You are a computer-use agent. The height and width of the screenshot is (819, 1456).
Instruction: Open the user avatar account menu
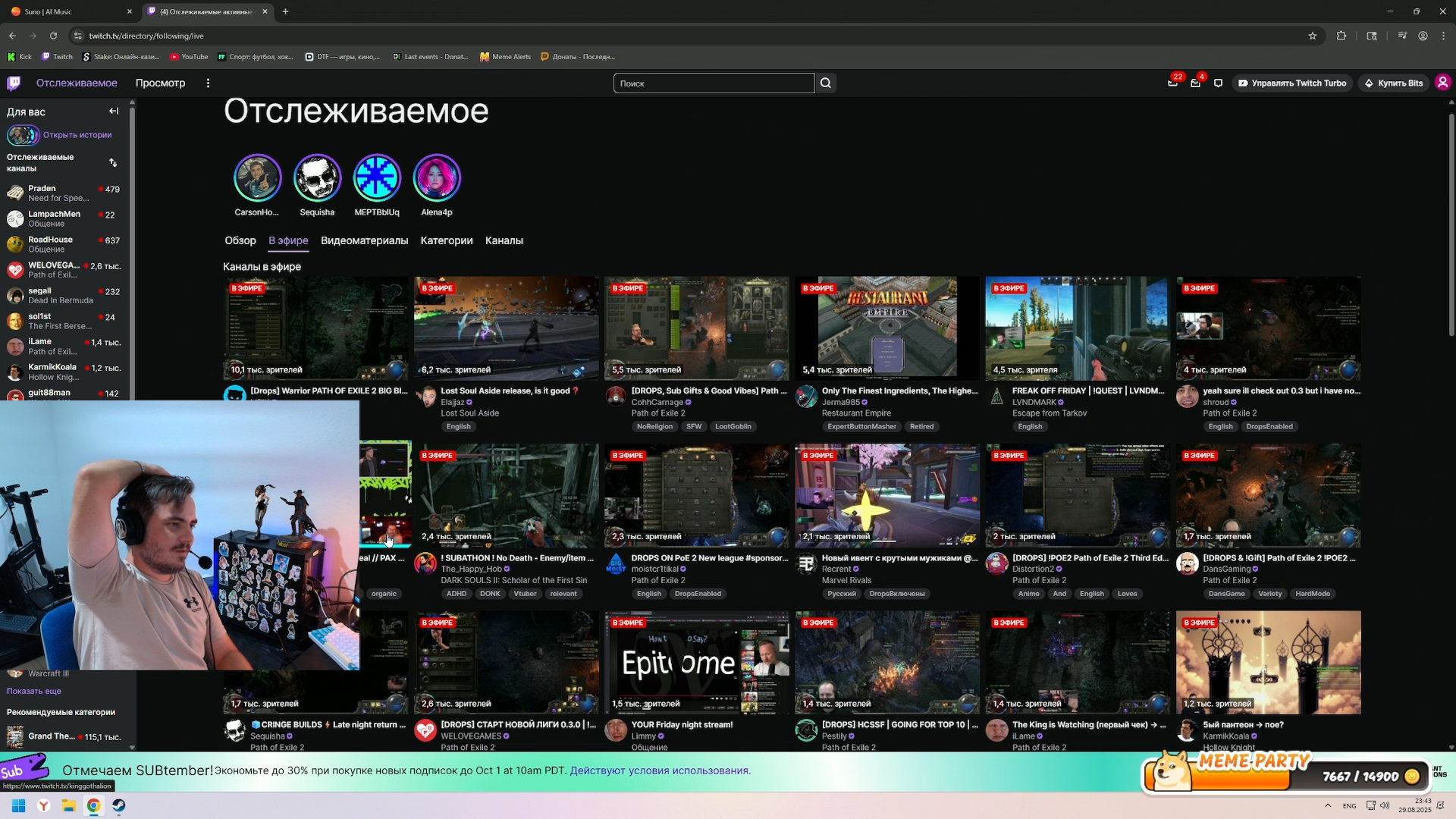1442,83
